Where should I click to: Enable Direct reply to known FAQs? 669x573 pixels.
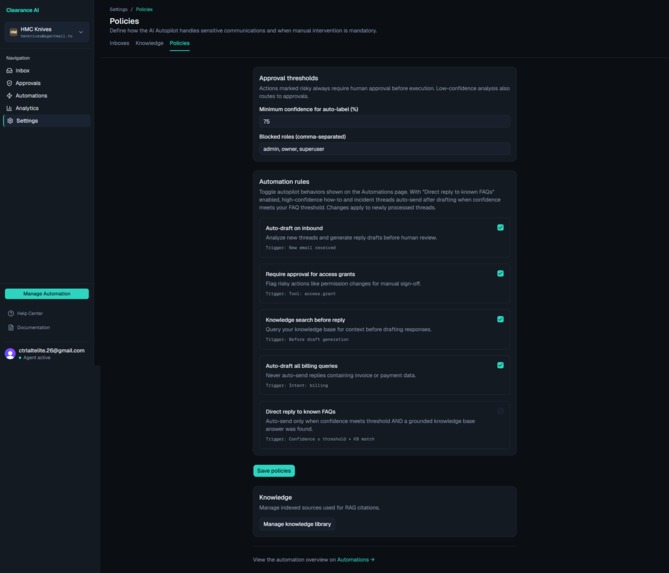[x=500, y=411]
